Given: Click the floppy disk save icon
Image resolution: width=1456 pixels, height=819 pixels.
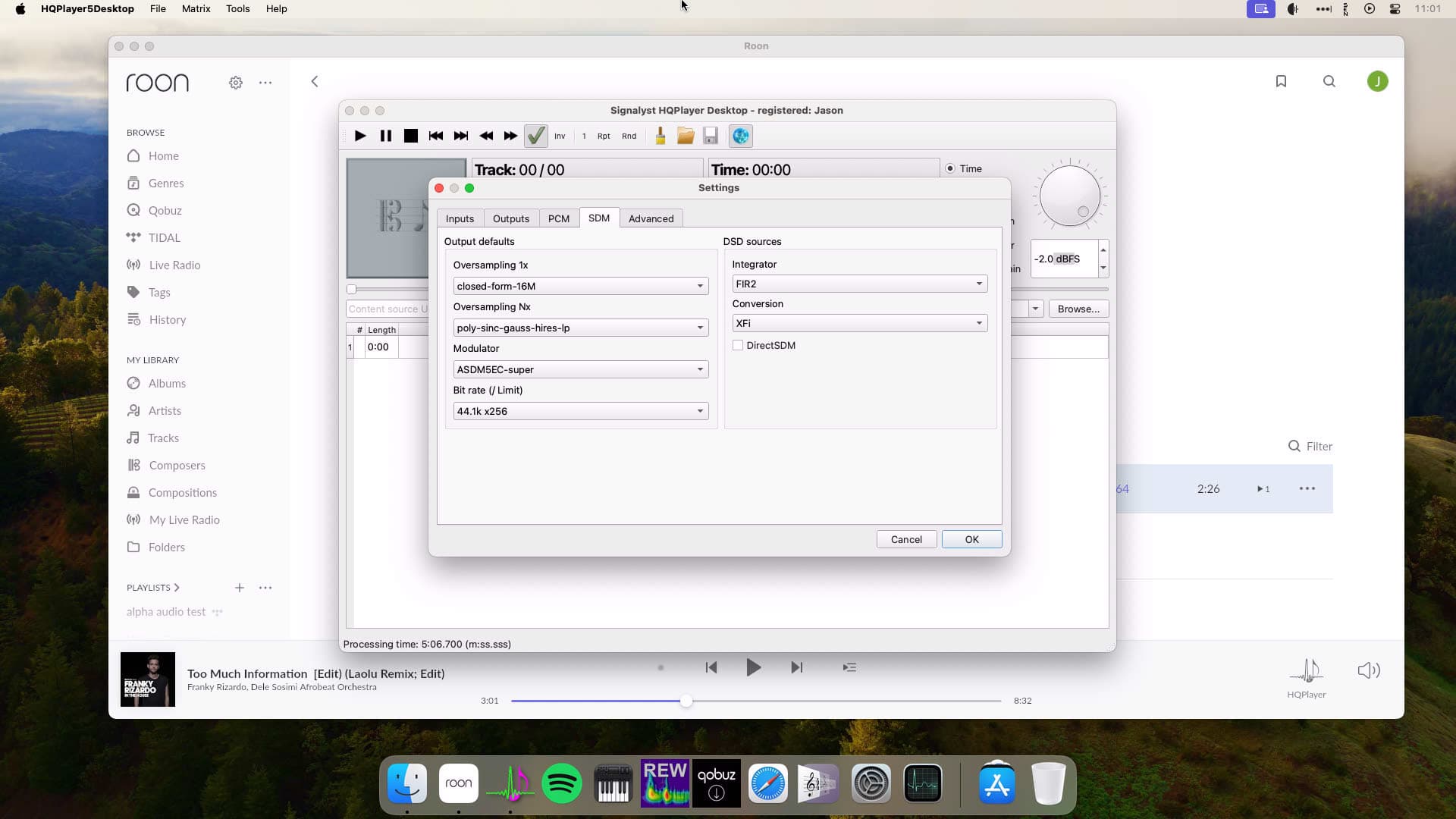Looking at the screenshot, I should (711, 136).
